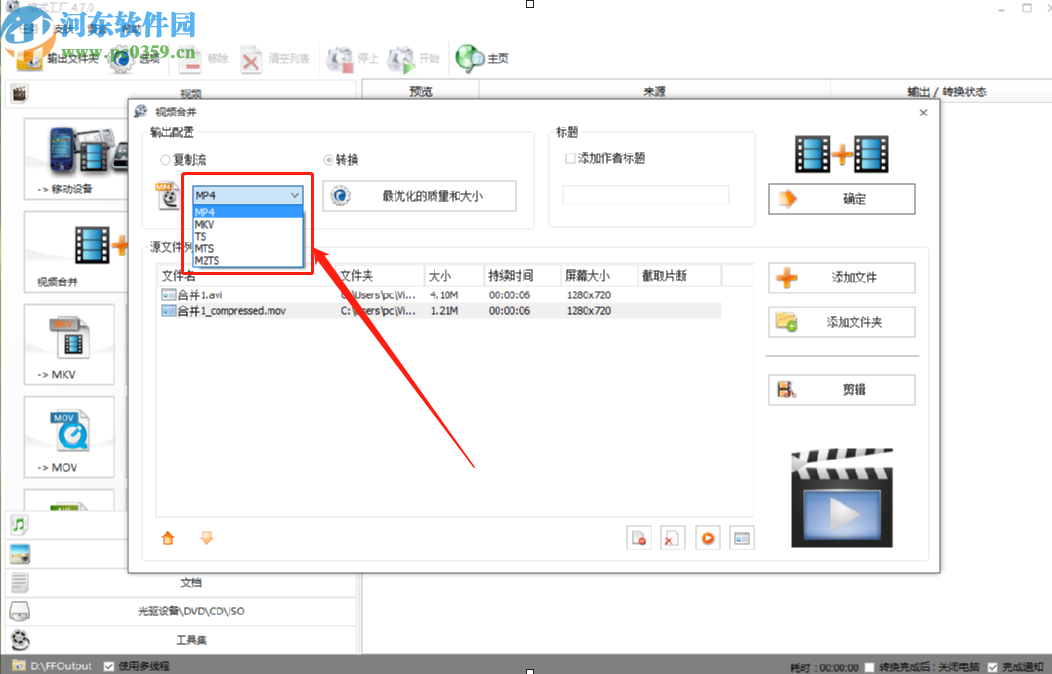
Task: Select the 移动设备 mobile device conversion
Action: 76,158
